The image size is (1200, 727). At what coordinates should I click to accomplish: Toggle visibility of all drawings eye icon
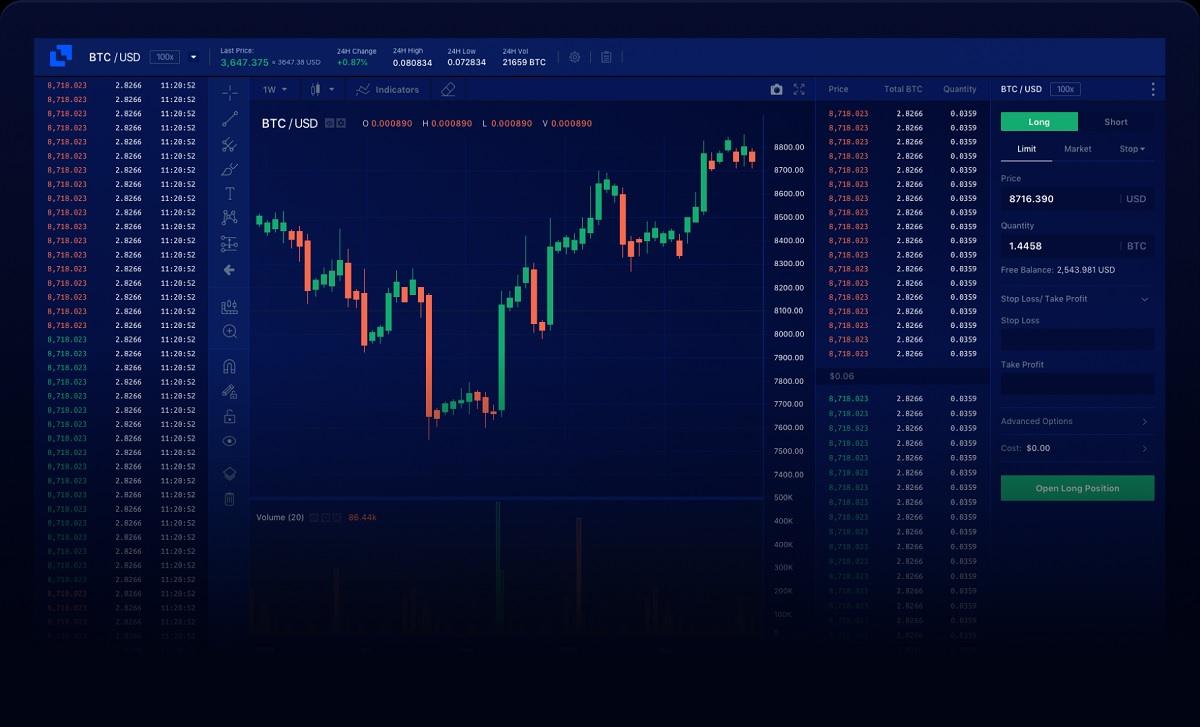coord(229,441)
